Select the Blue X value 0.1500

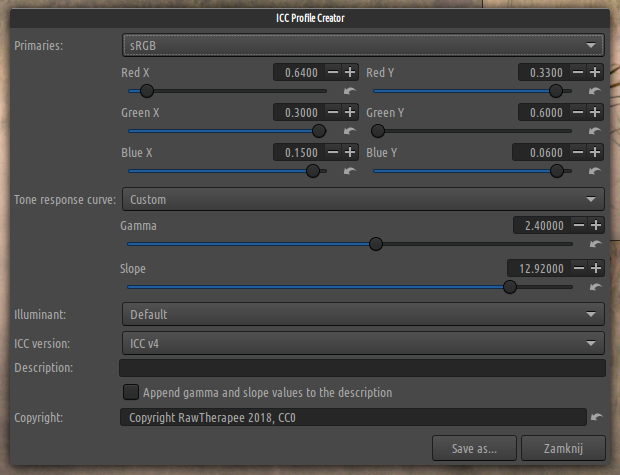(299, 152)
